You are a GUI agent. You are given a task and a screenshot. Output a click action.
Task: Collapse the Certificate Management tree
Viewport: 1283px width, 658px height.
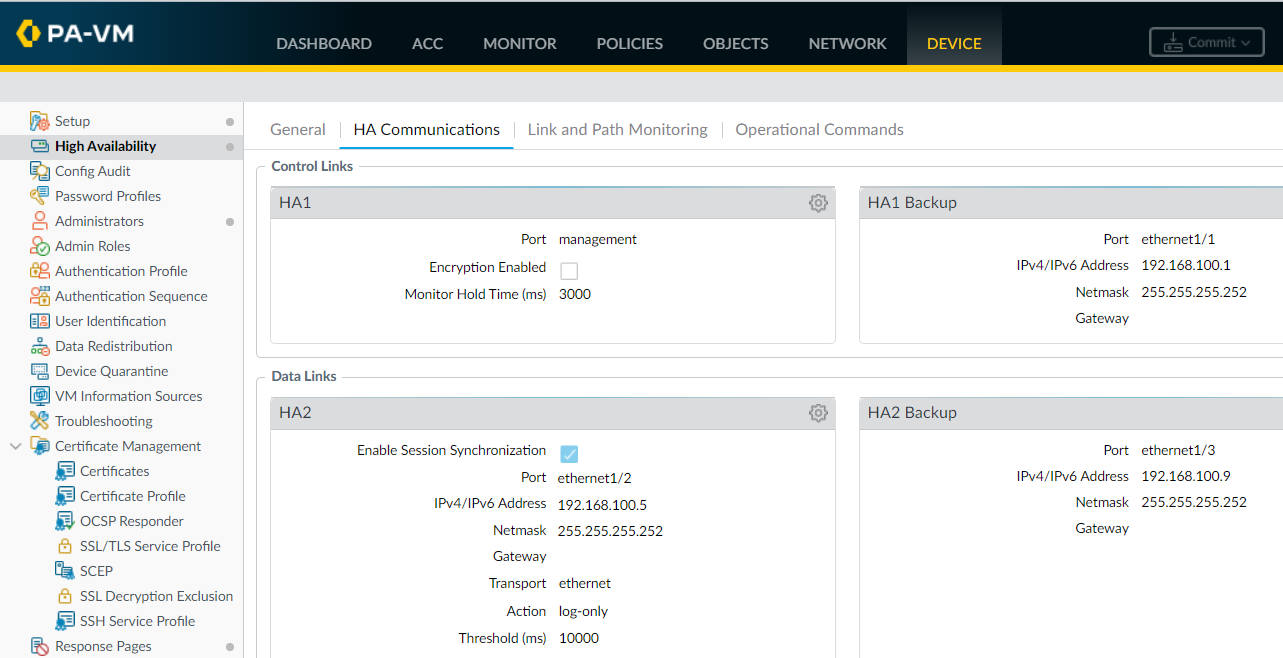click(14, 445)
